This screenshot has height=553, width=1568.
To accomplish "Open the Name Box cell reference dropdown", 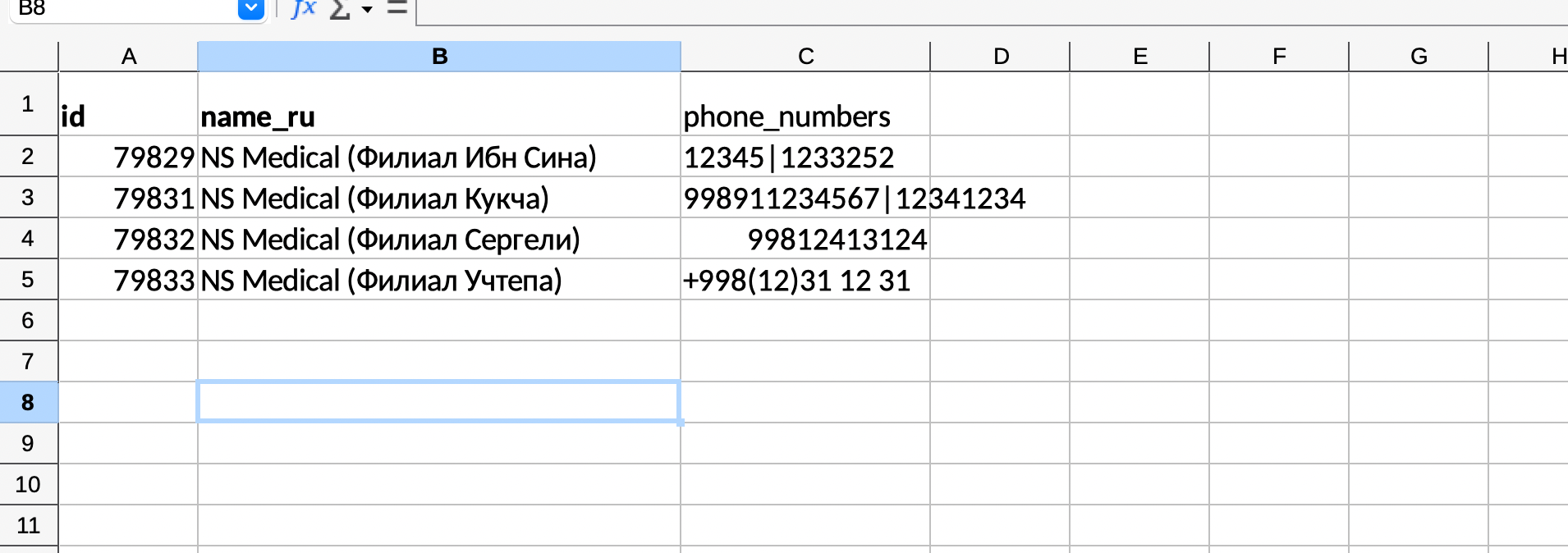I will pos(250,9).
